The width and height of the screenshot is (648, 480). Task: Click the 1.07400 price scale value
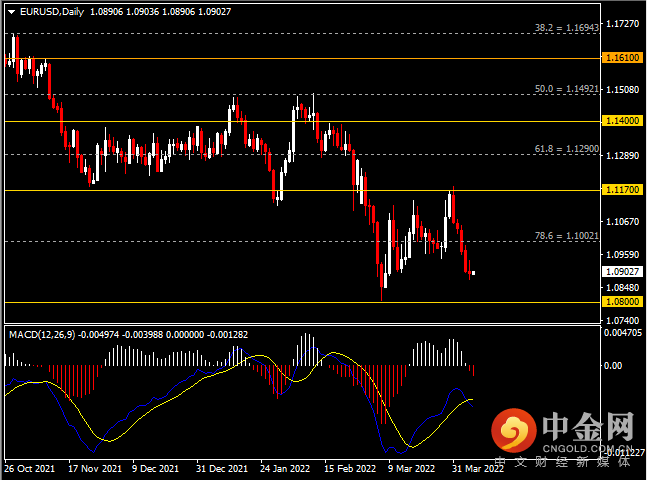622,320
